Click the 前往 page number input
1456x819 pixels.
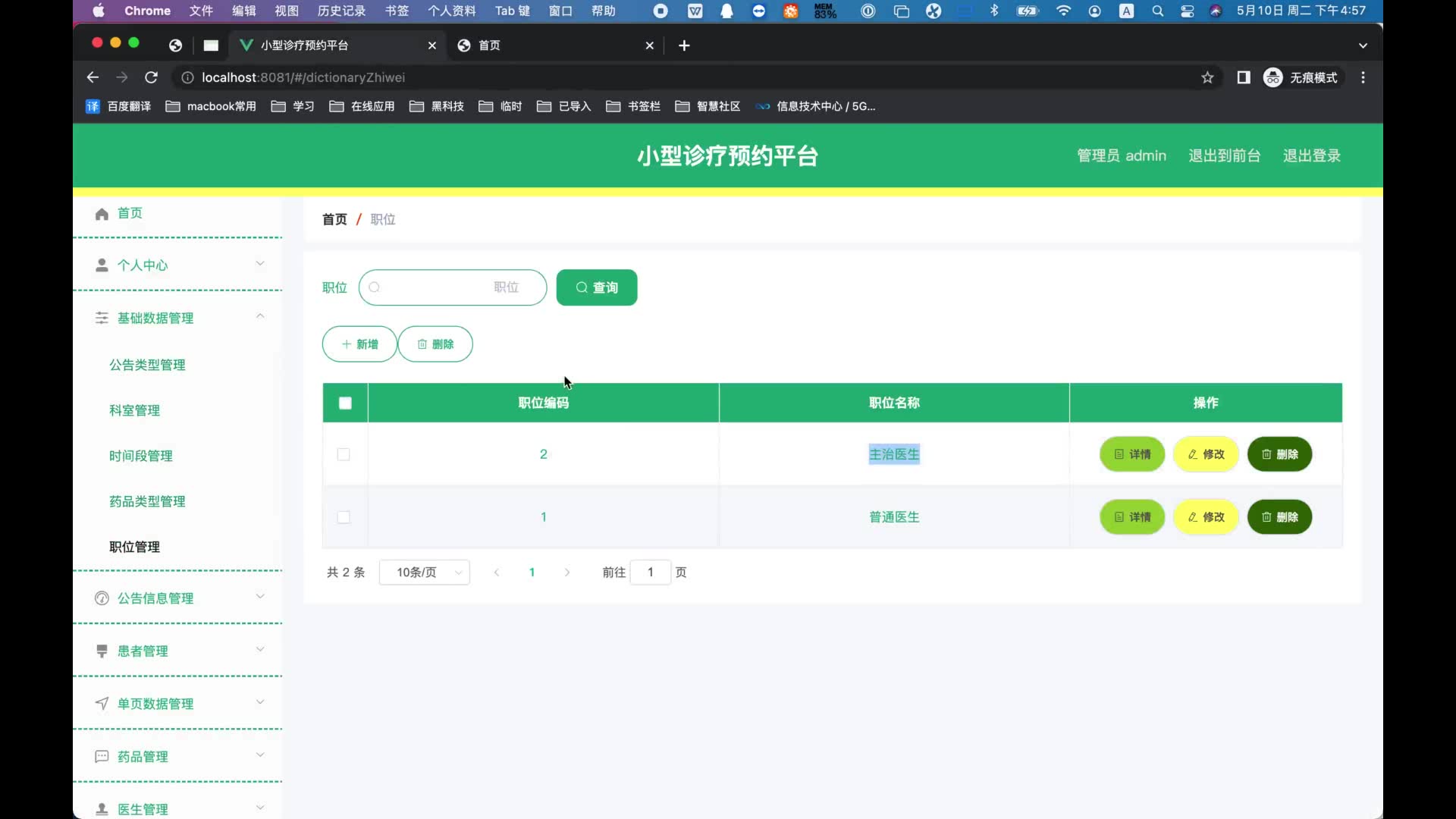[x=650, y=573]
